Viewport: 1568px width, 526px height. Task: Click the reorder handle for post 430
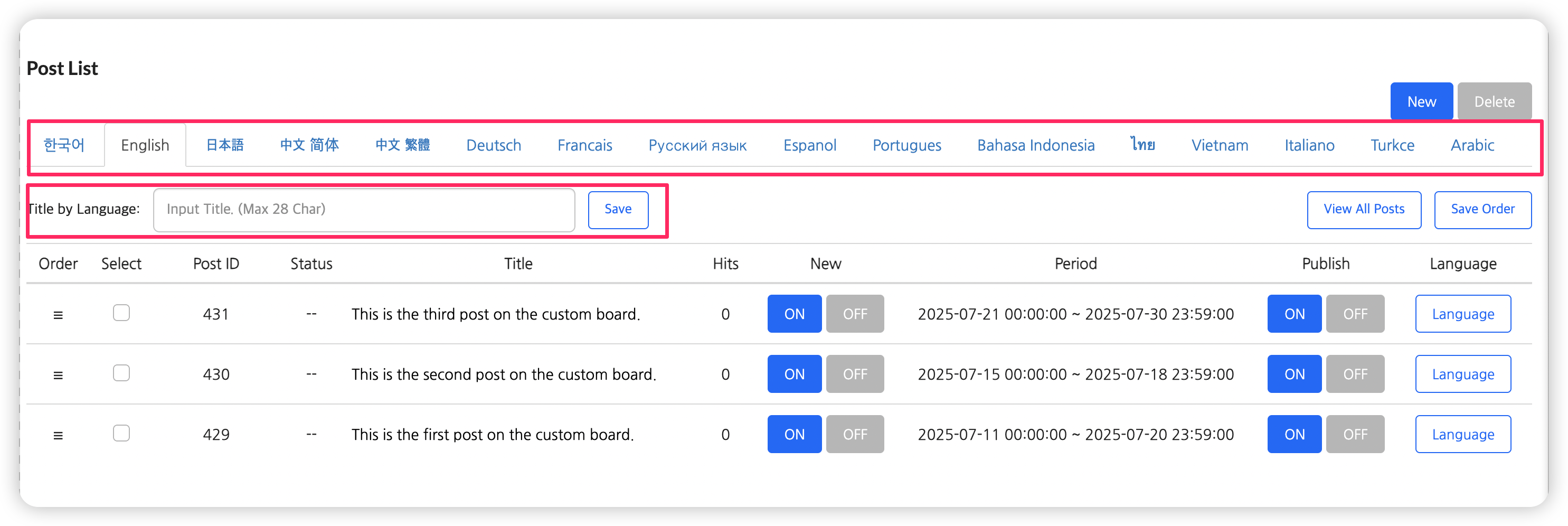click(x=58, y=375)
